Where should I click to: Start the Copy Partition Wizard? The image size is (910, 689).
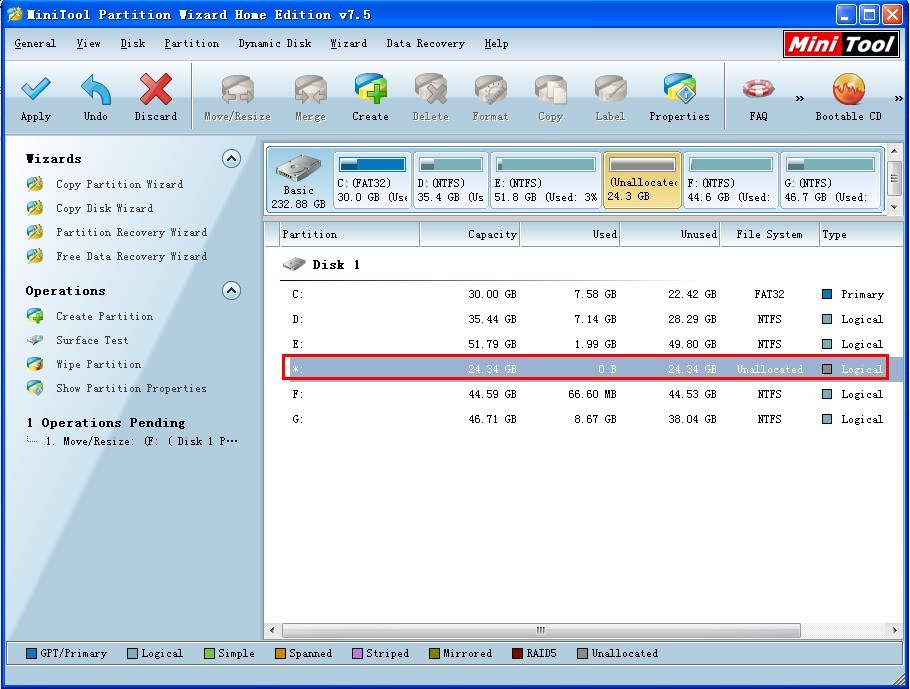point(119,184)
